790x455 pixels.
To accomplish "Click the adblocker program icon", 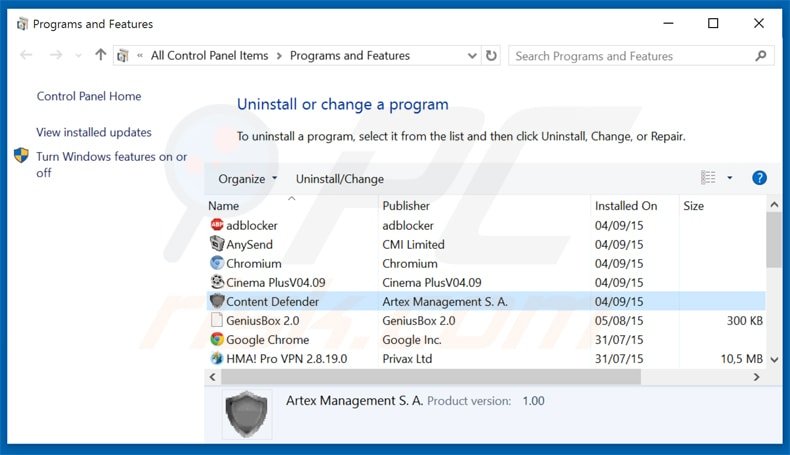I will [217, 225].
